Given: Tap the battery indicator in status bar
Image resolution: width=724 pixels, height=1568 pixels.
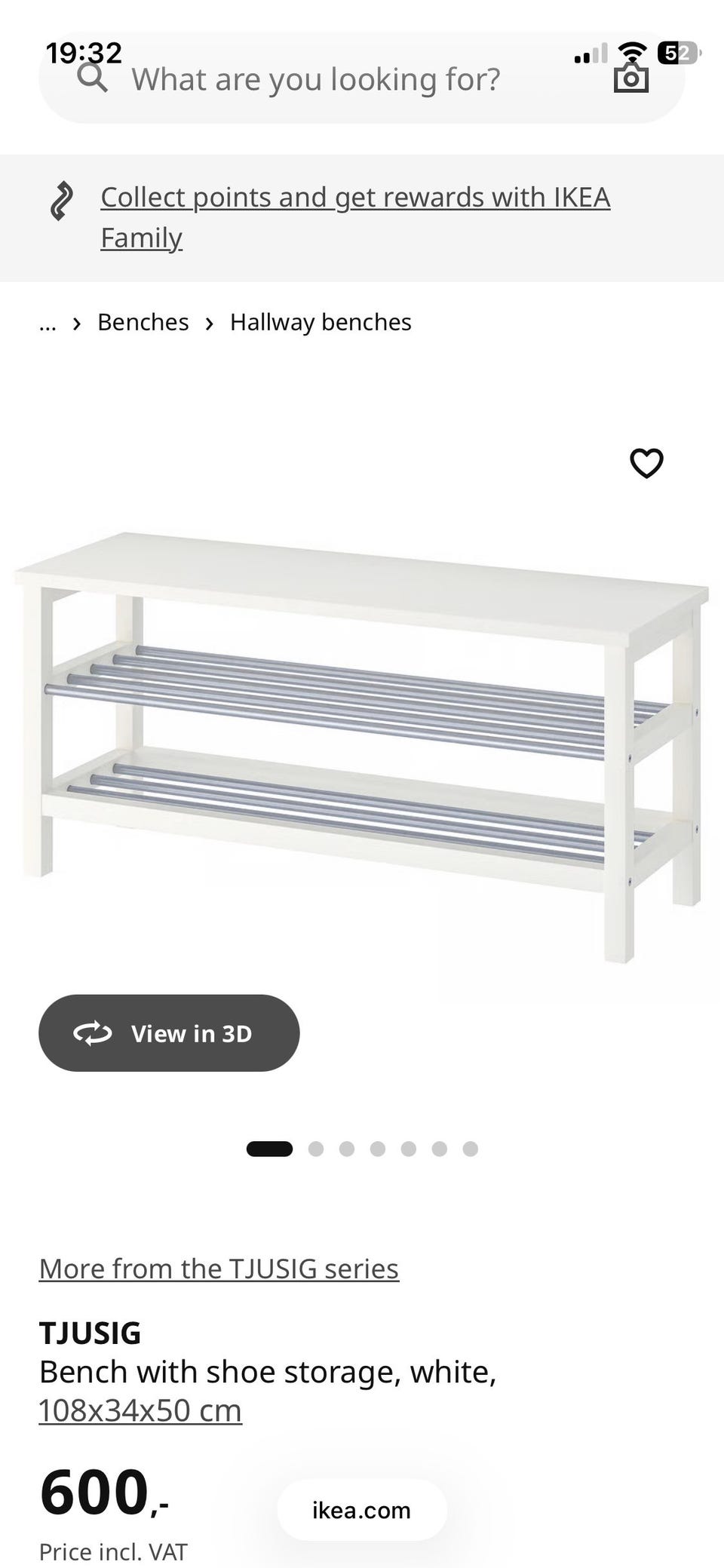Looking at the screenshot, I should tap(679, 53).
